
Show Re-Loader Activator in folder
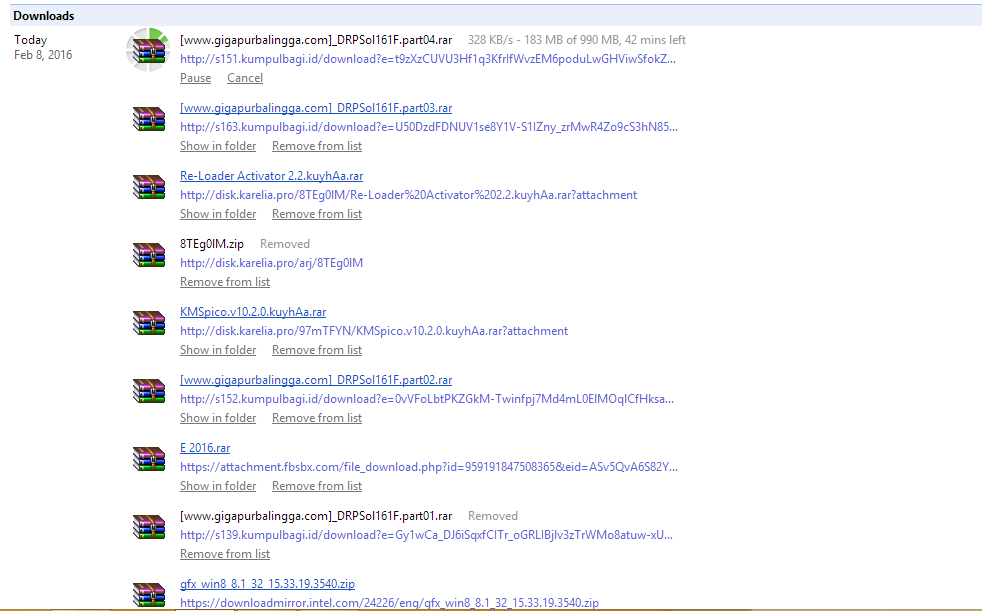click(218, 213)
